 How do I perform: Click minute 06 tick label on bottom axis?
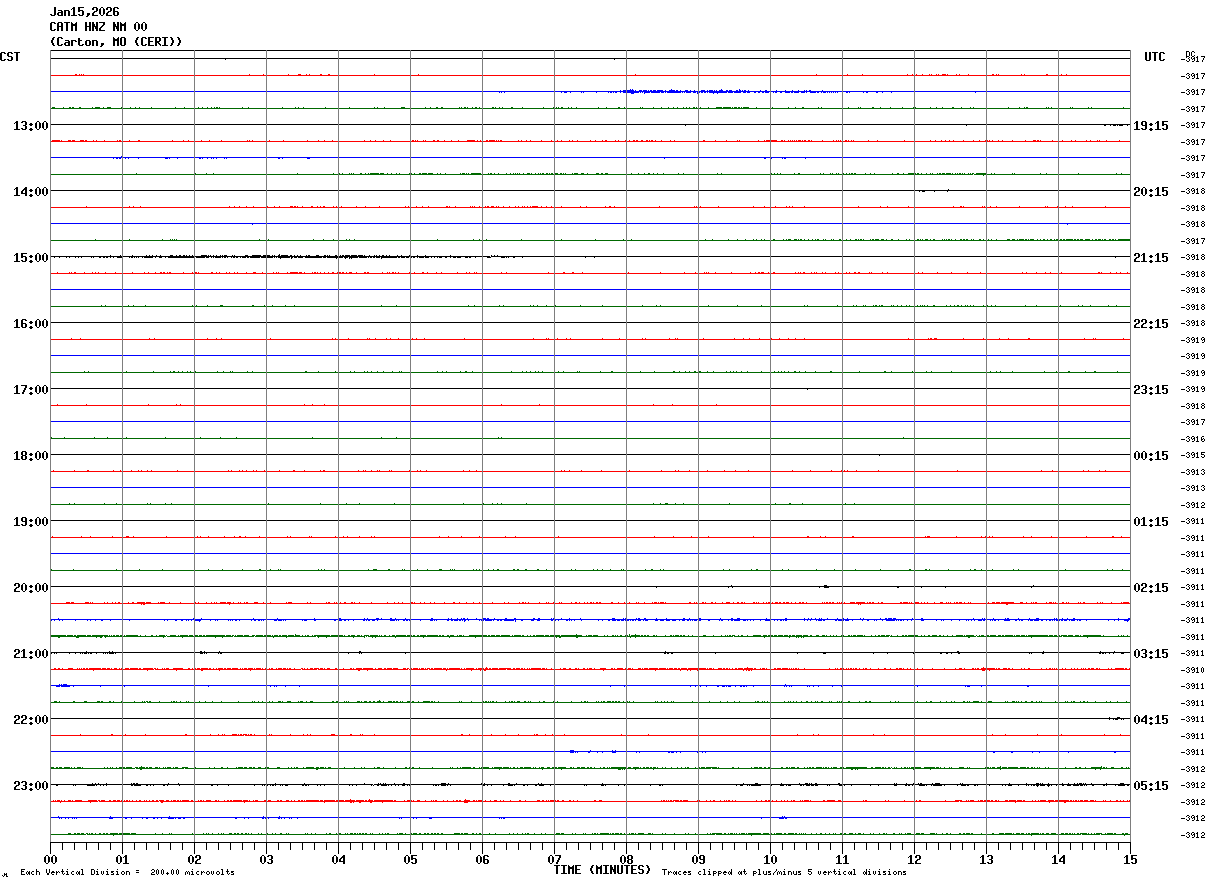482,859
